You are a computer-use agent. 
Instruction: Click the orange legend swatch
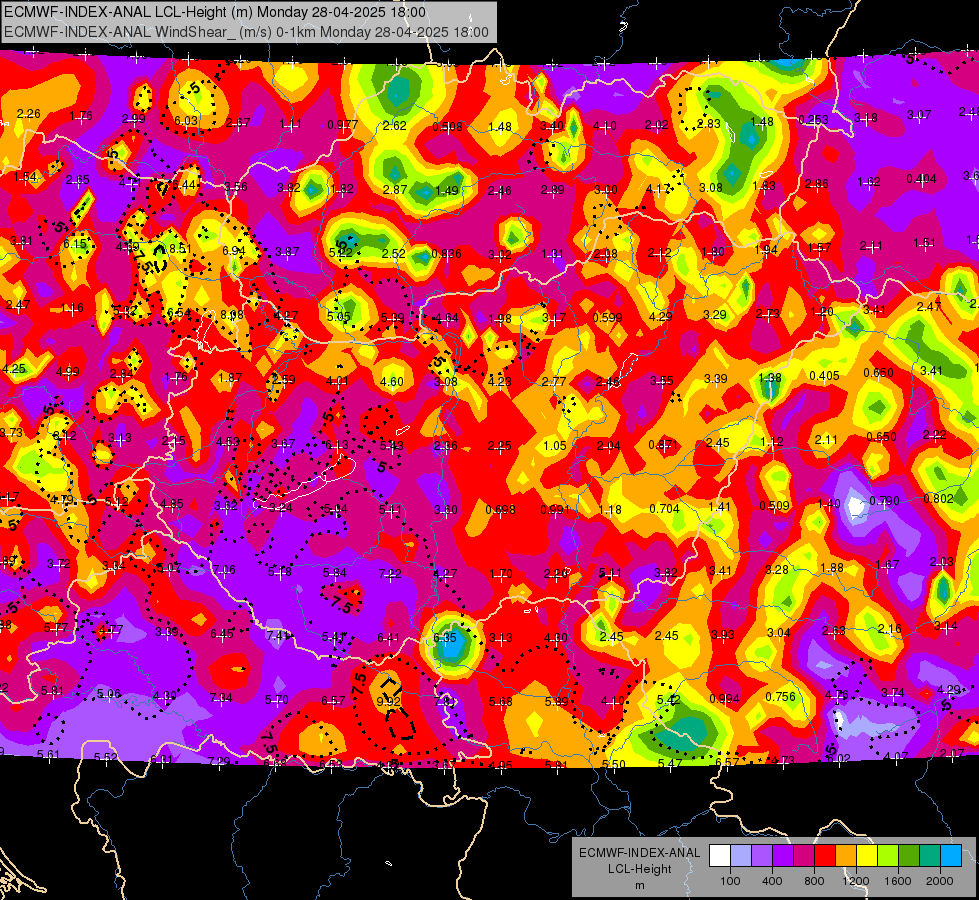[x=846, y=856]
